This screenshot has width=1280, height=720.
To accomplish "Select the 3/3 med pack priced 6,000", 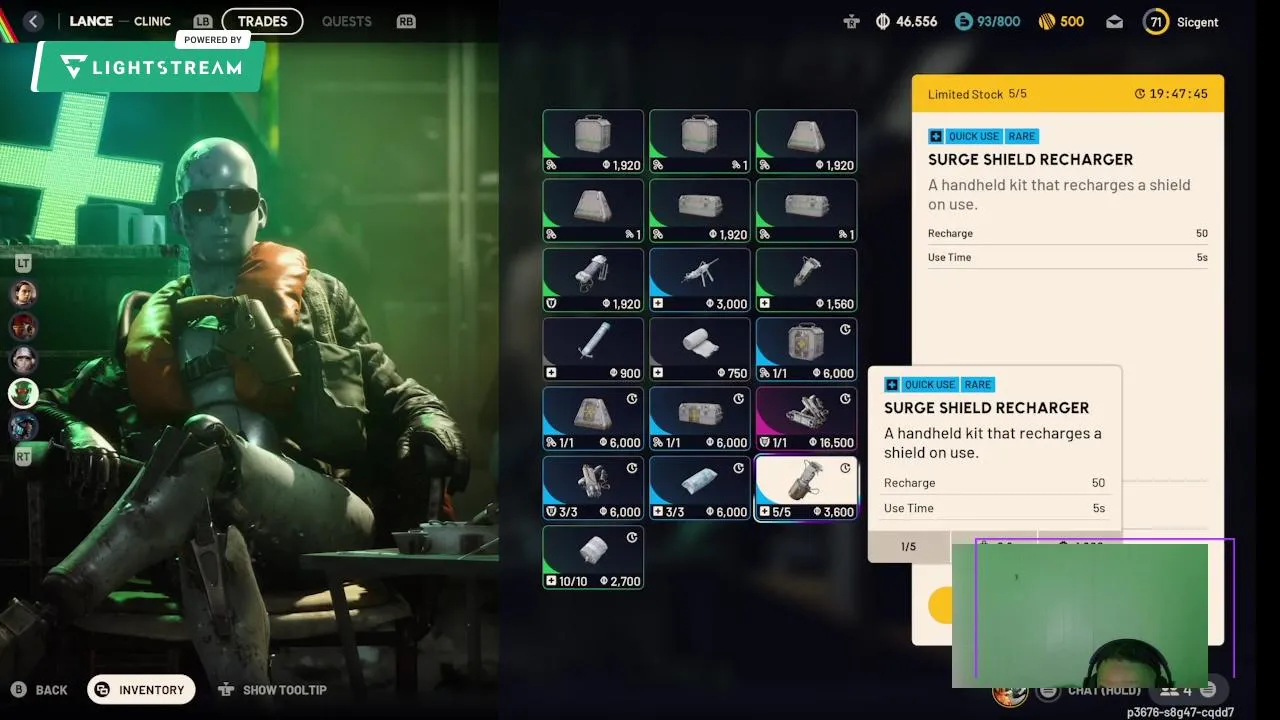I will point(700,488).
